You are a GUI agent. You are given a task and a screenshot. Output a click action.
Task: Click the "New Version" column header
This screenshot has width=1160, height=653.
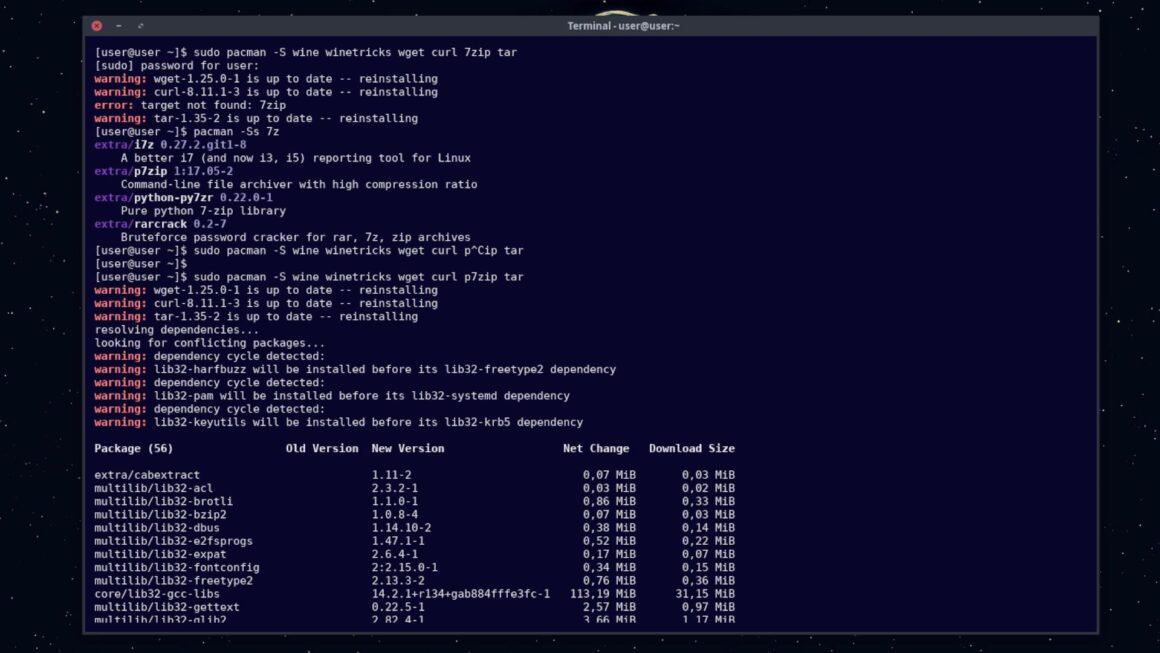coord(407,448)
